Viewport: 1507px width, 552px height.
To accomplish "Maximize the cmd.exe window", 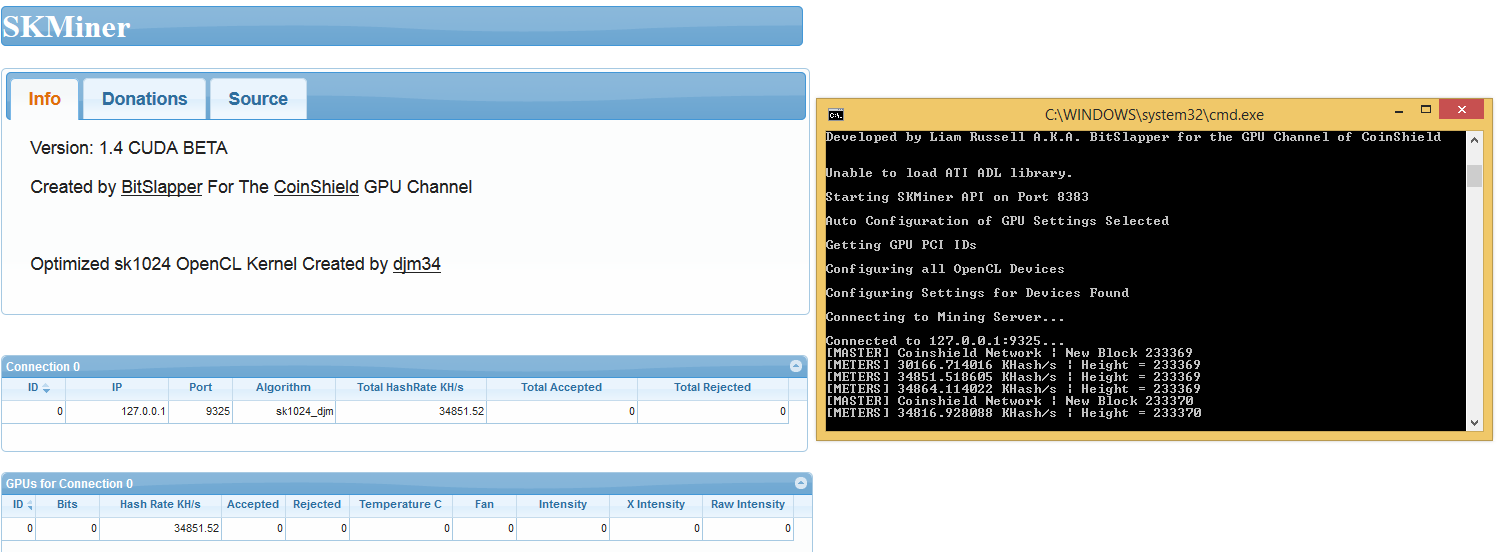I will pyautogui.click(x=1426, y=110).
